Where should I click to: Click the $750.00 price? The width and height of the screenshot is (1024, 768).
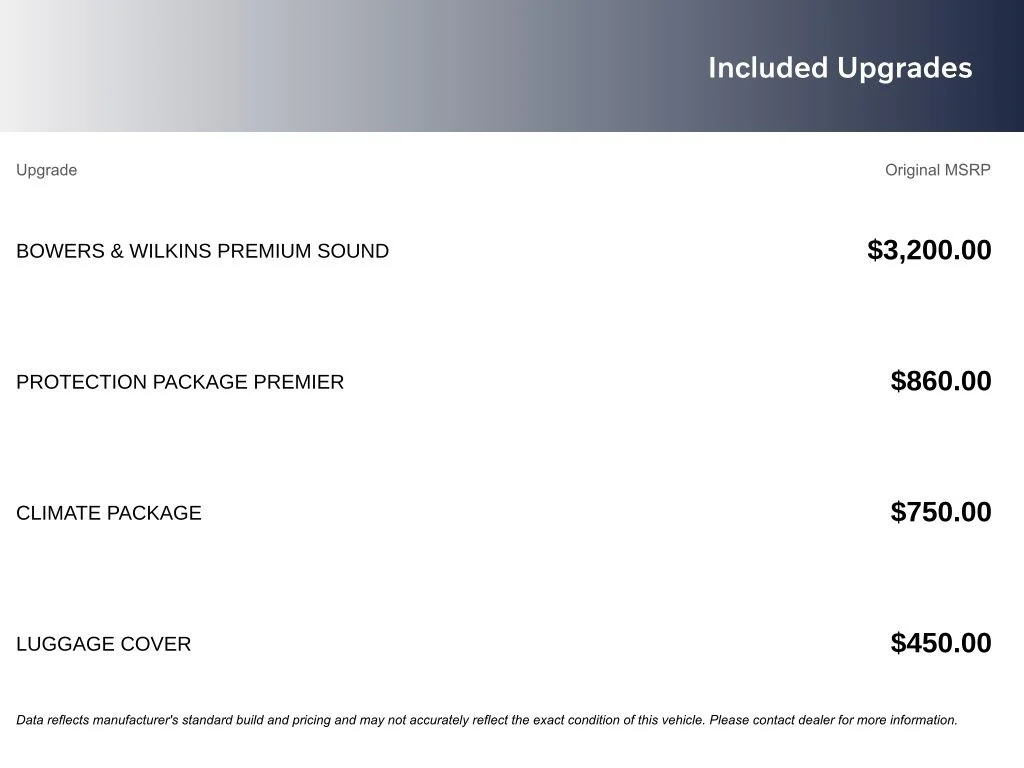click(941, 512)
